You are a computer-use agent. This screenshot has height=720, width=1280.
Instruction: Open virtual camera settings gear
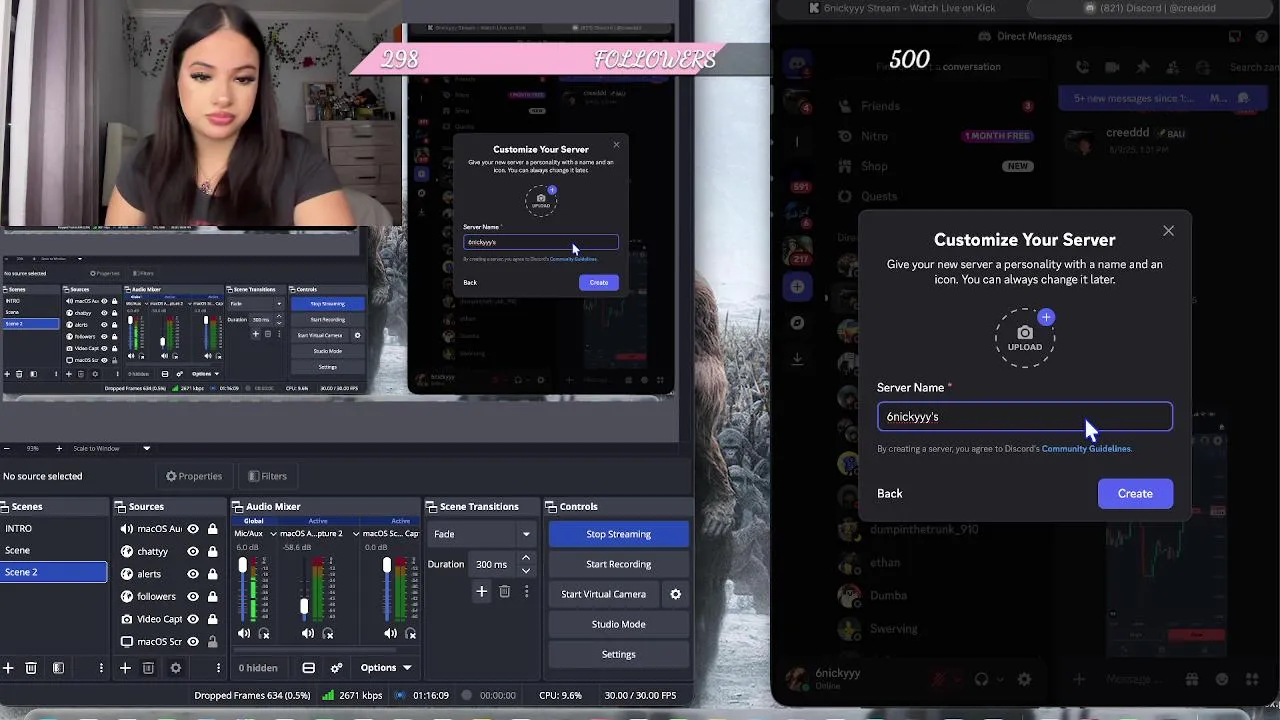[x=675, y=594]
